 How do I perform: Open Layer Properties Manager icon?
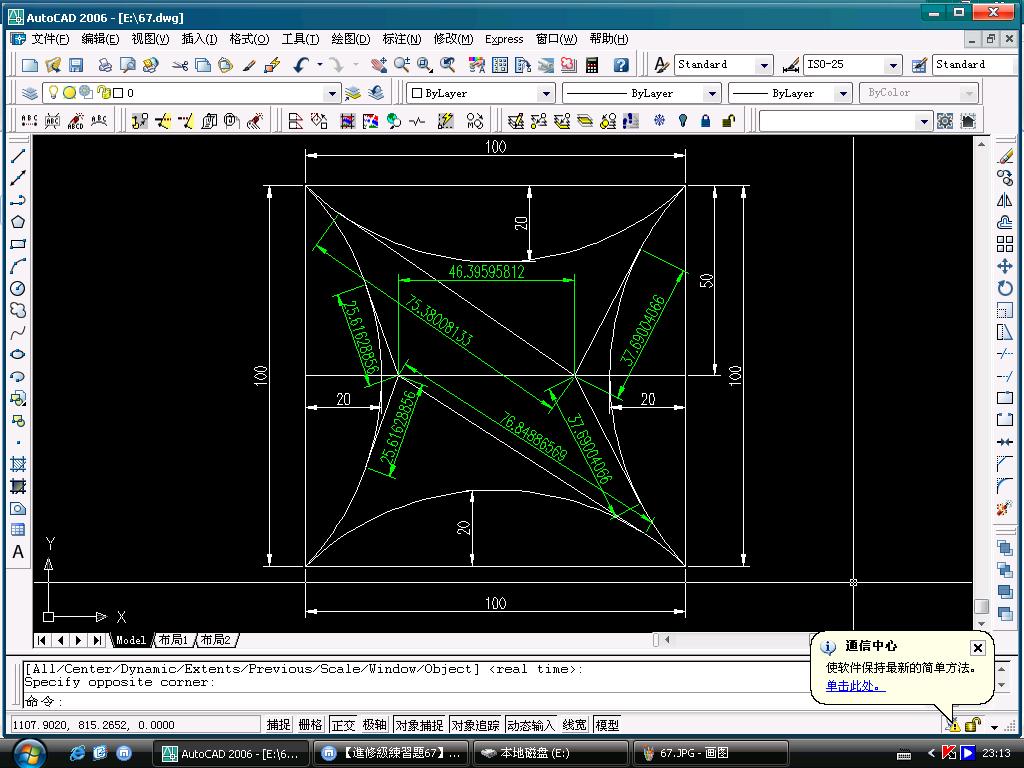(x=29, y=93)
